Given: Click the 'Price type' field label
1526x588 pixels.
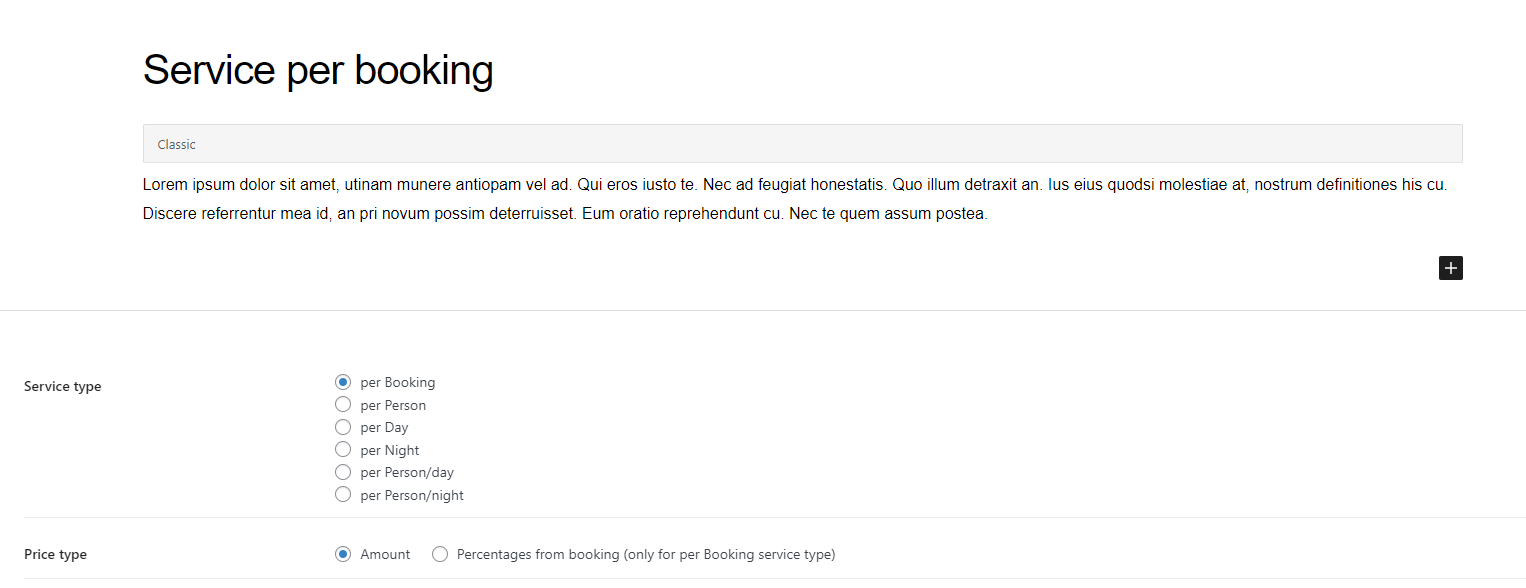Looking at the screenshot, I should point(55,554).
